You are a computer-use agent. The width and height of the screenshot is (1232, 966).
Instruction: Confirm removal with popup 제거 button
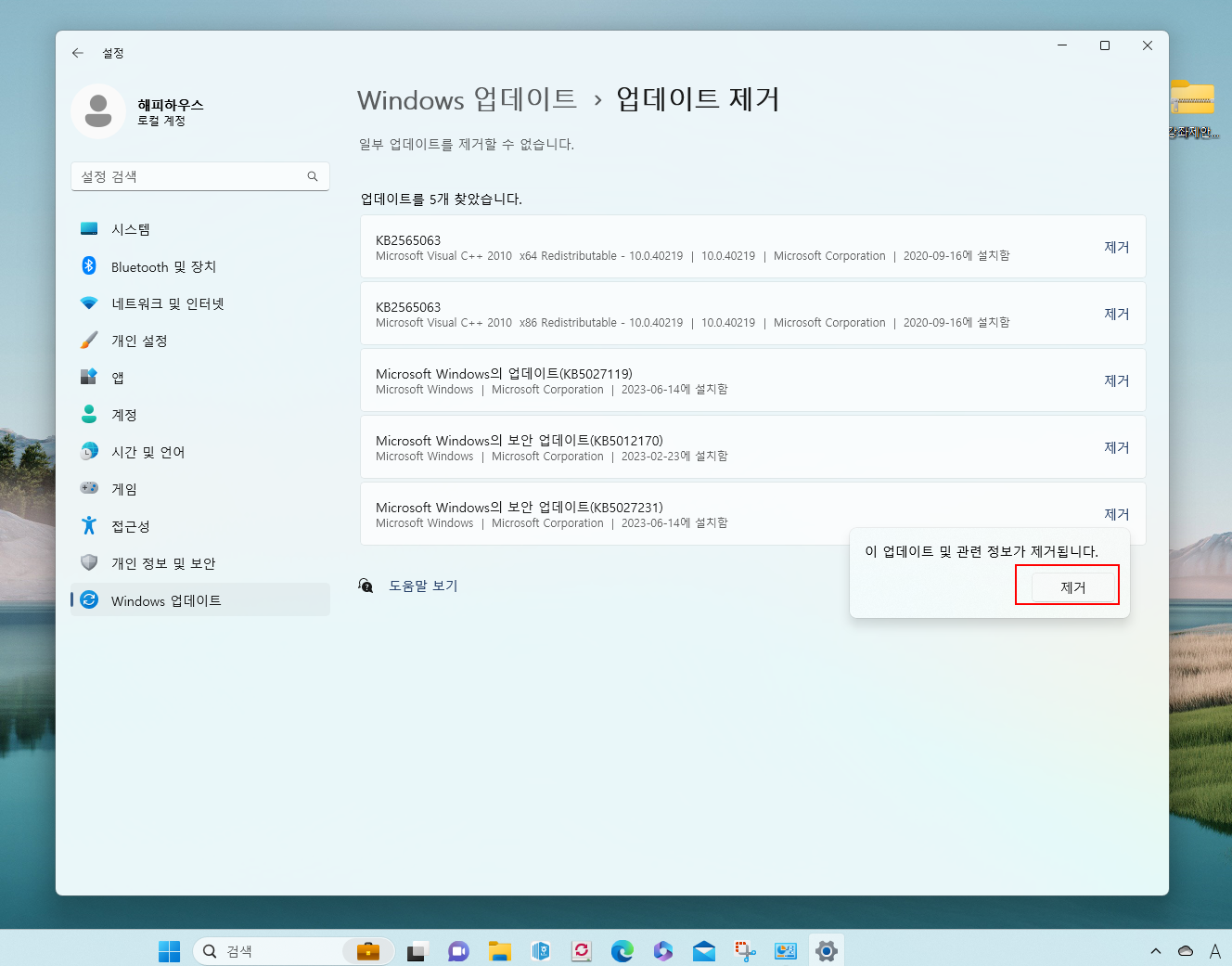[1073, 587]
